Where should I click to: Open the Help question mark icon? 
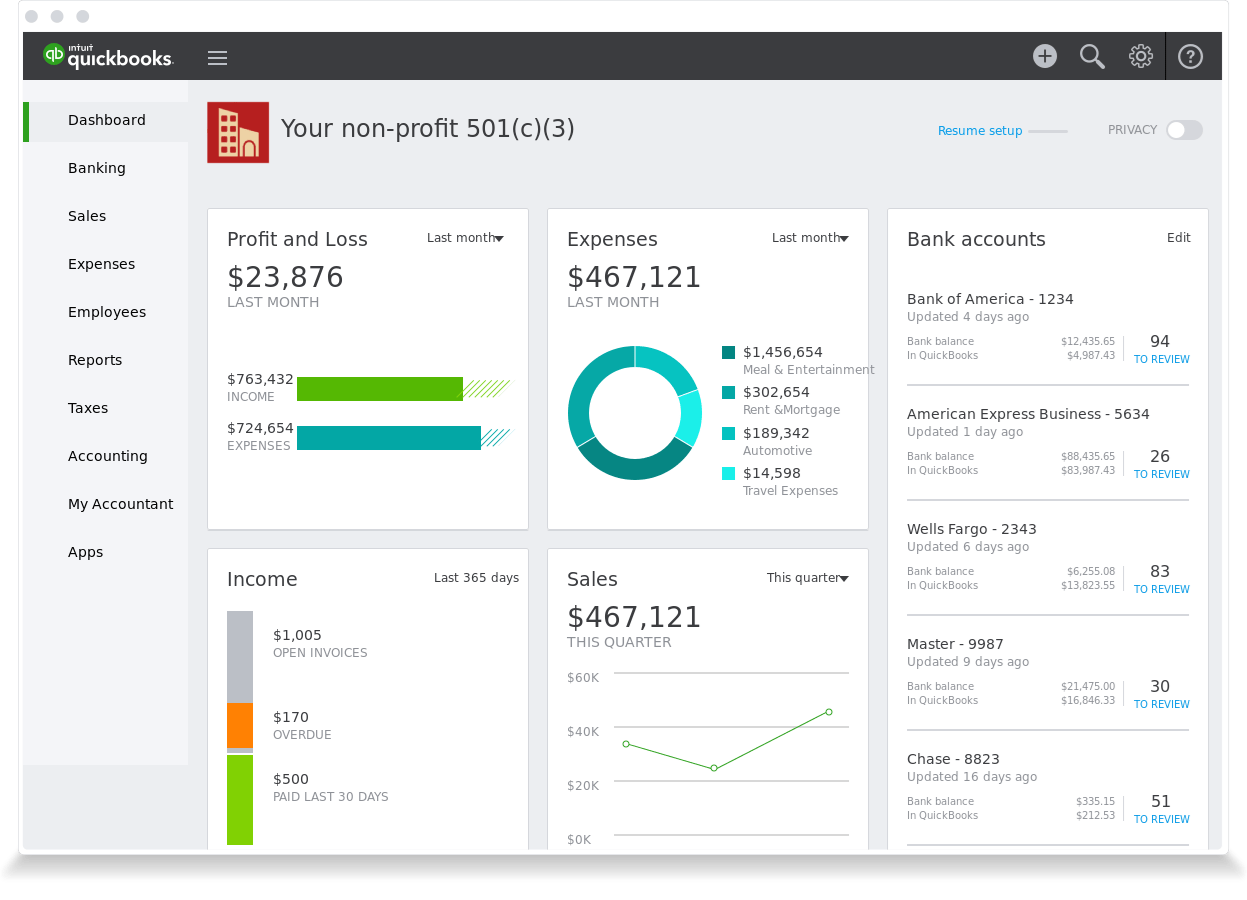tap(1190, 56)
